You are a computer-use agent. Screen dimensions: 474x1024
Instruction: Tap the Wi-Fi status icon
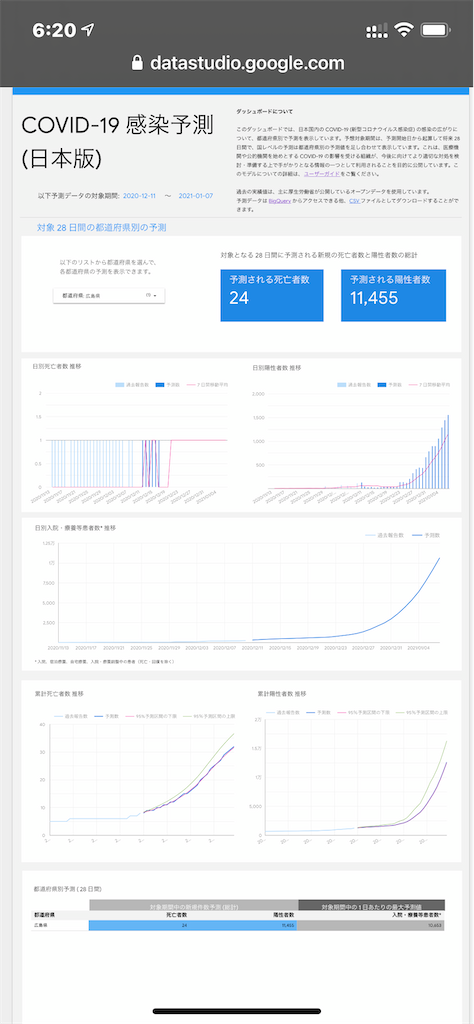(405, 30)
